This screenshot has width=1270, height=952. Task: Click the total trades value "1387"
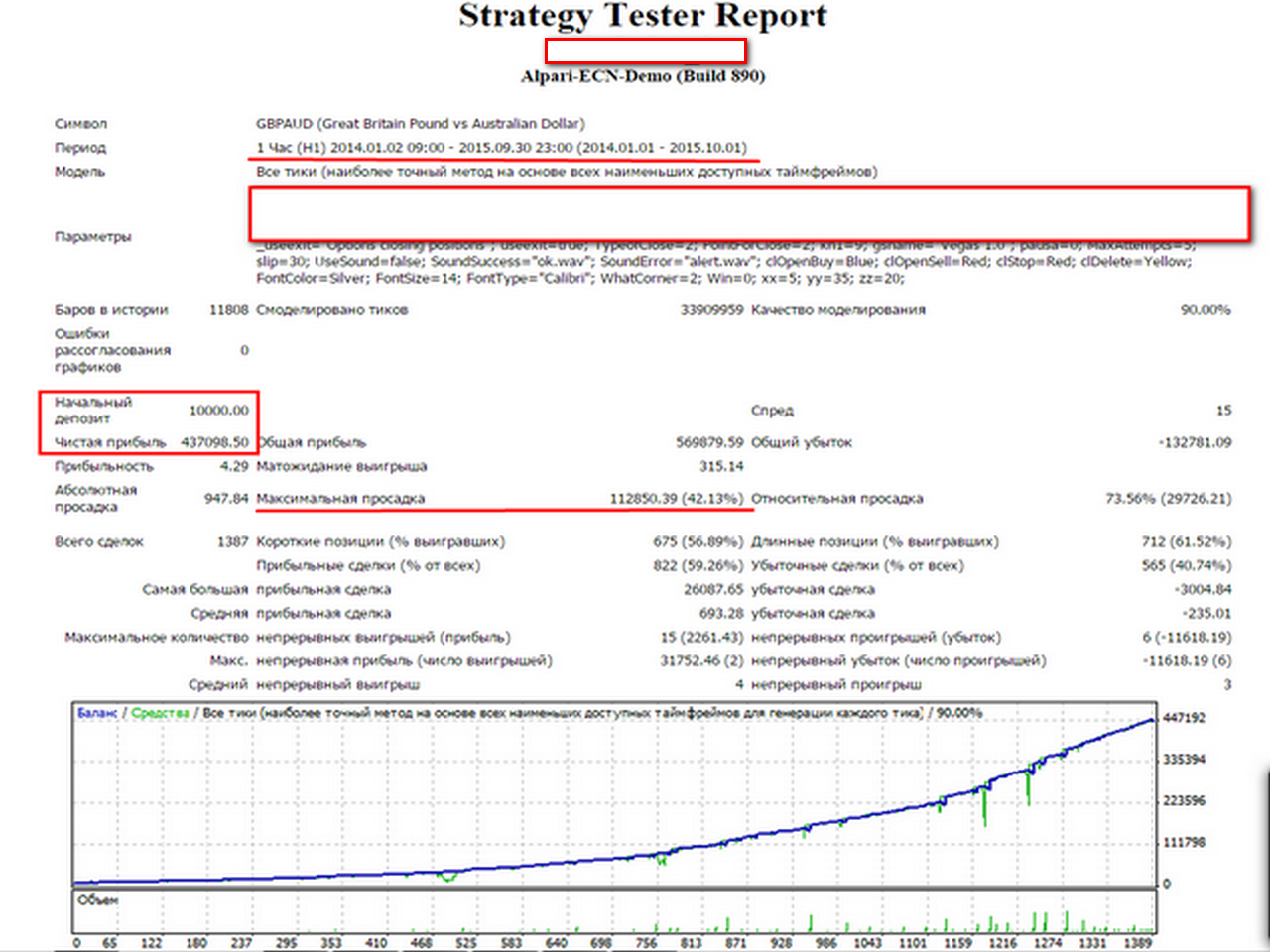(x=233, y=542)
